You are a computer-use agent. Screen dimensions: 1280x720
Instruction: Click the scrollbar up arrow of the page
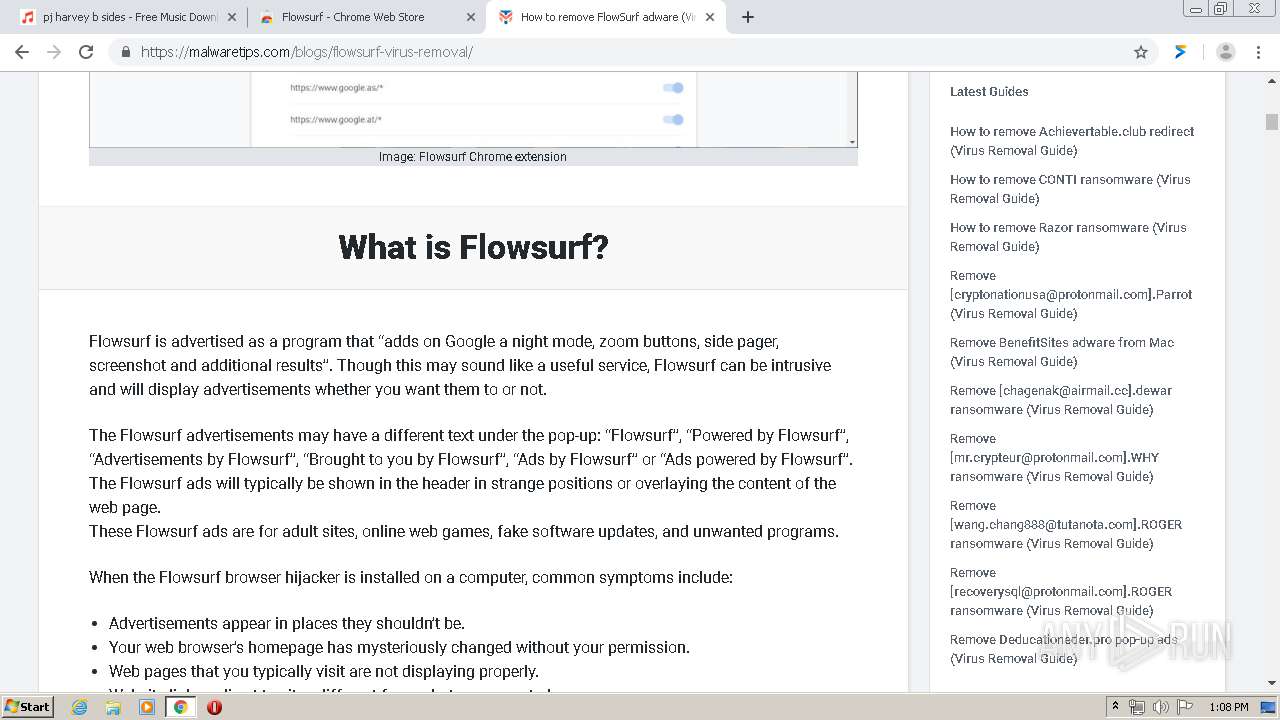click(x=1272, y=79)
